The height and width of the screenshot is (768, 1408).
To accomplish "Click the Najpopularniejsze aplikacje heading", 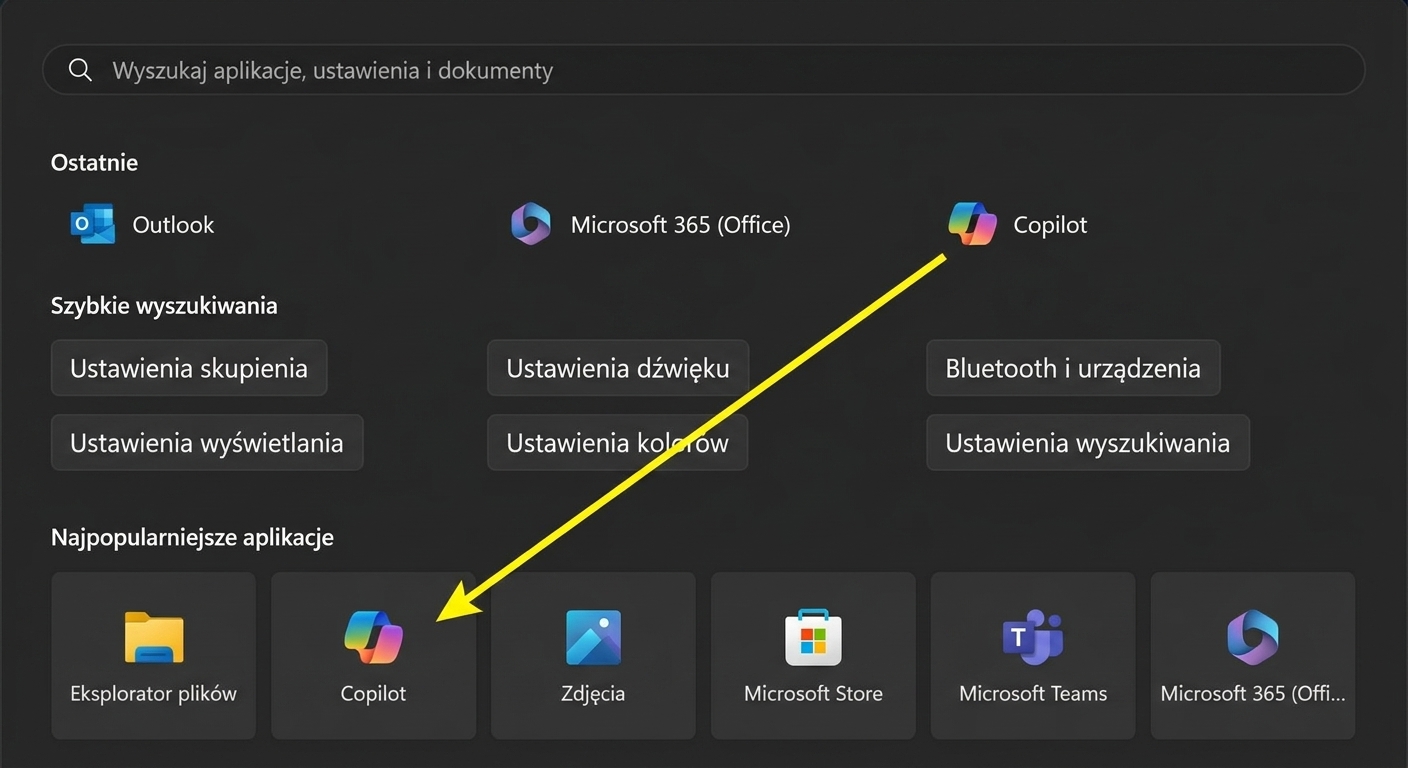I will [x=192, y=537].
